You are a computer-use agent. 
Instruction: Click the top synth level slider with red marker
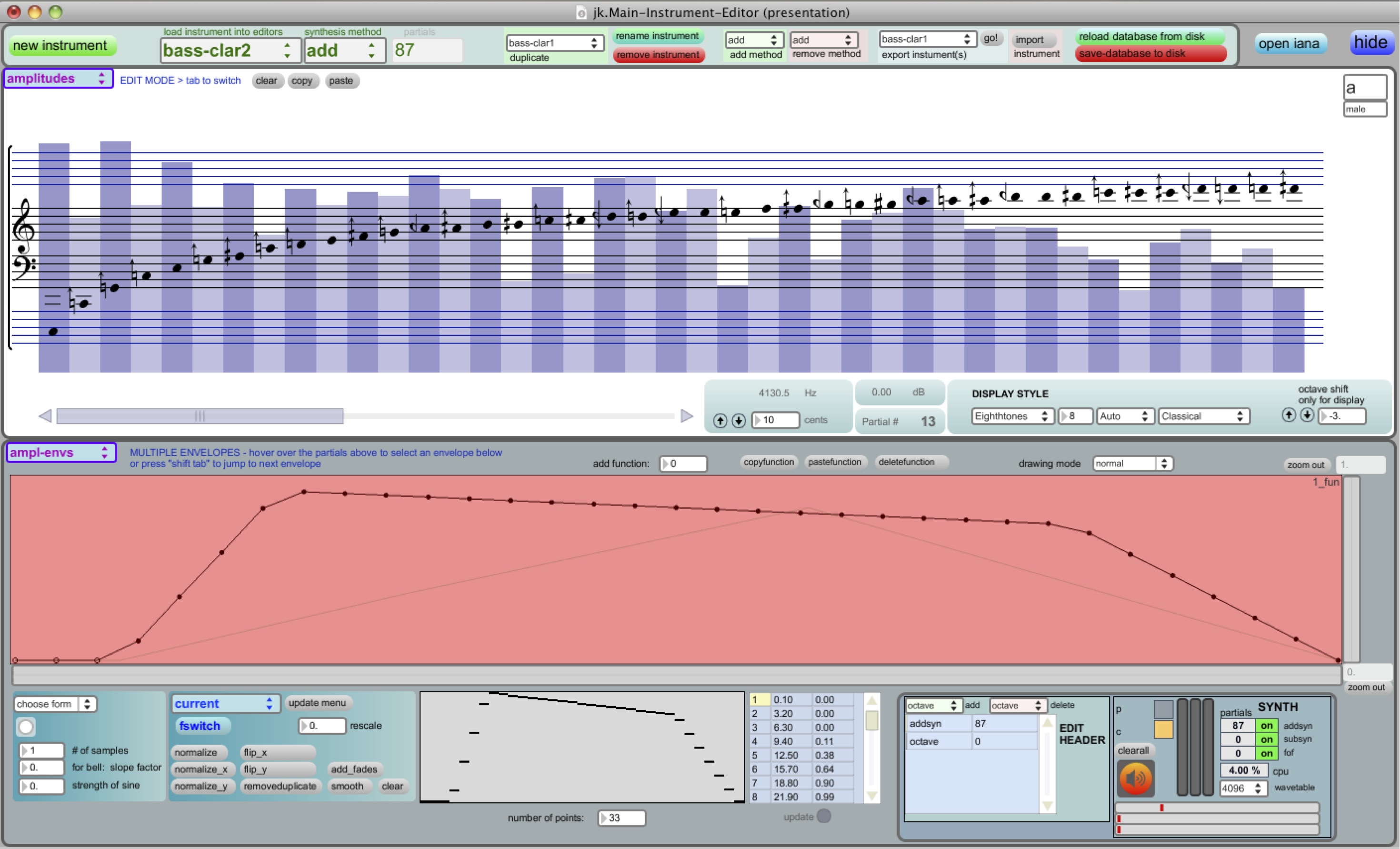[x=1217, y=808]
